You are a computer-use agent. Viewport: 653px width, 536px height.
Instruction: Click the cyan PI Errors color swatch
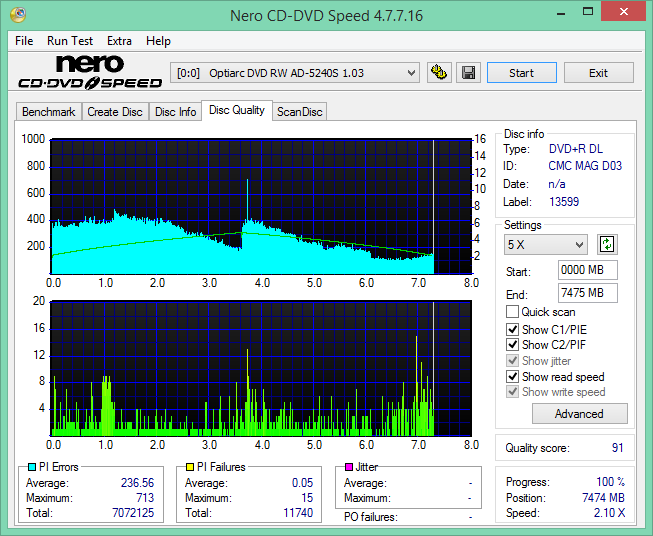pyautogui.click(x=32, y=467)
